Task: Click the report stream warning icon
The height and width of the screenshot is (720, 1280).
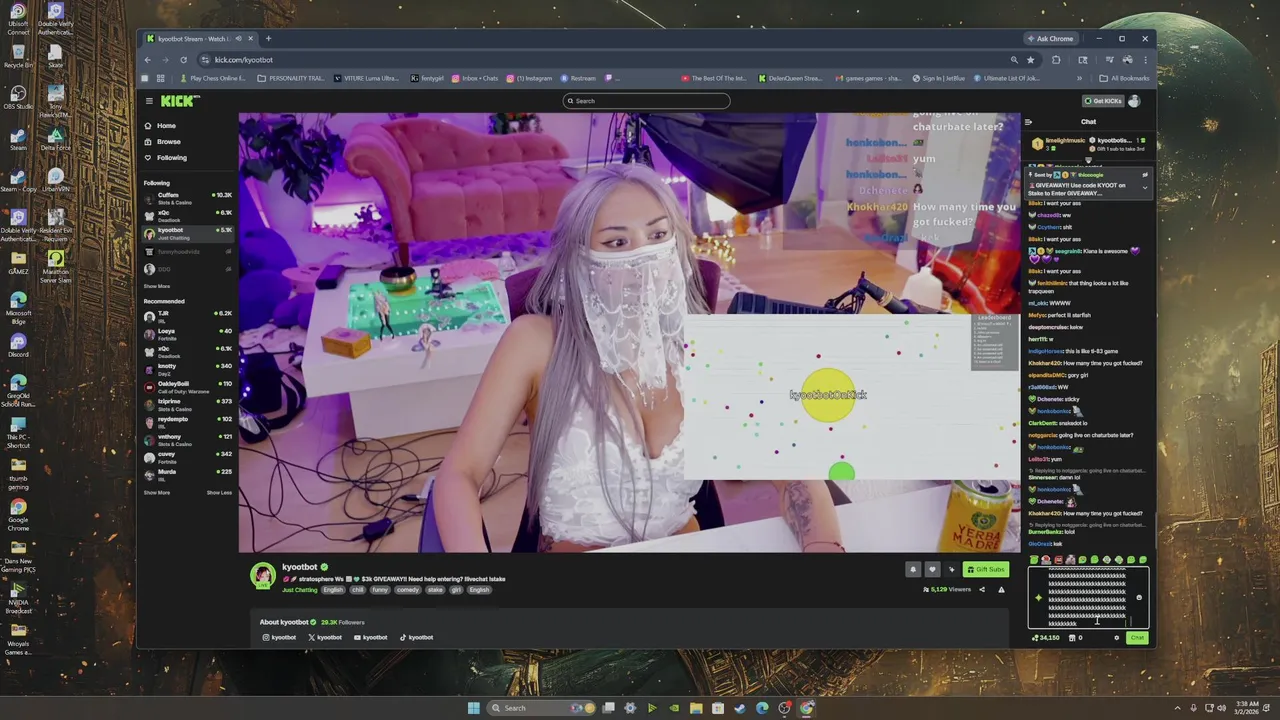Action: coord(1001,590)
